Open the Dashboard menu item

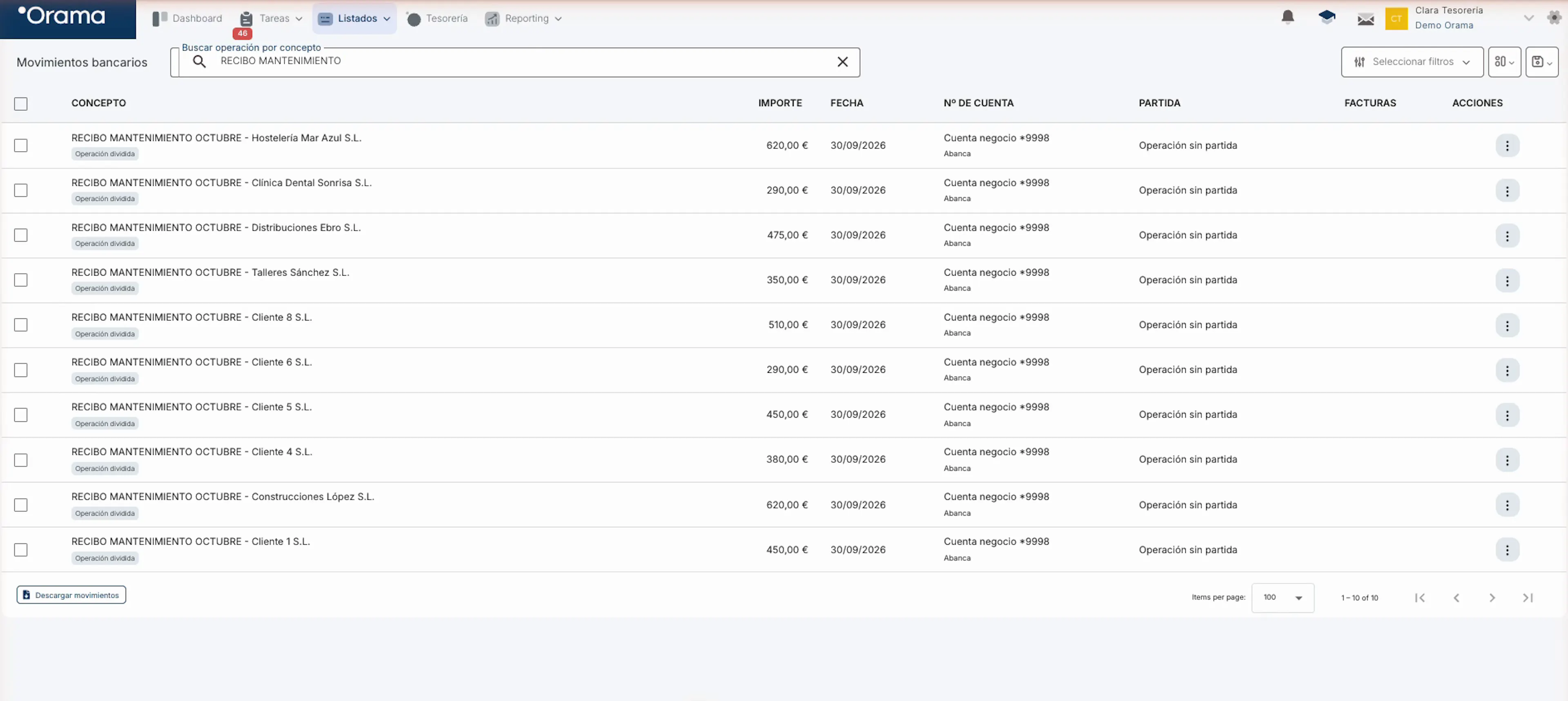187,18
